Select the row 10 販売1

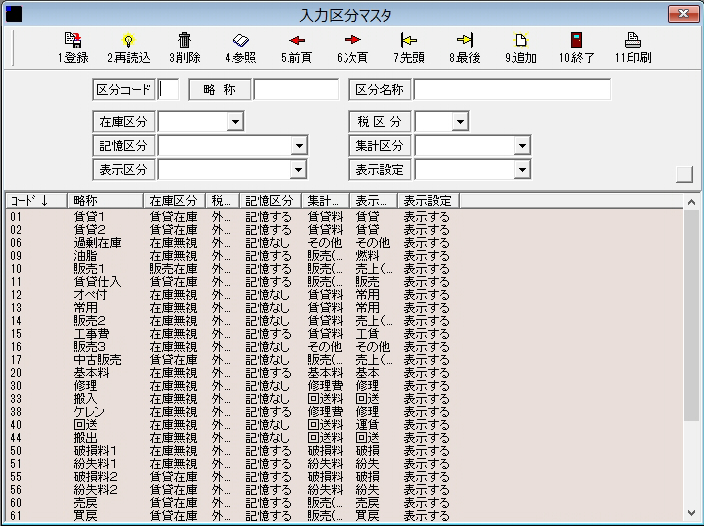(x=90, y=269)
